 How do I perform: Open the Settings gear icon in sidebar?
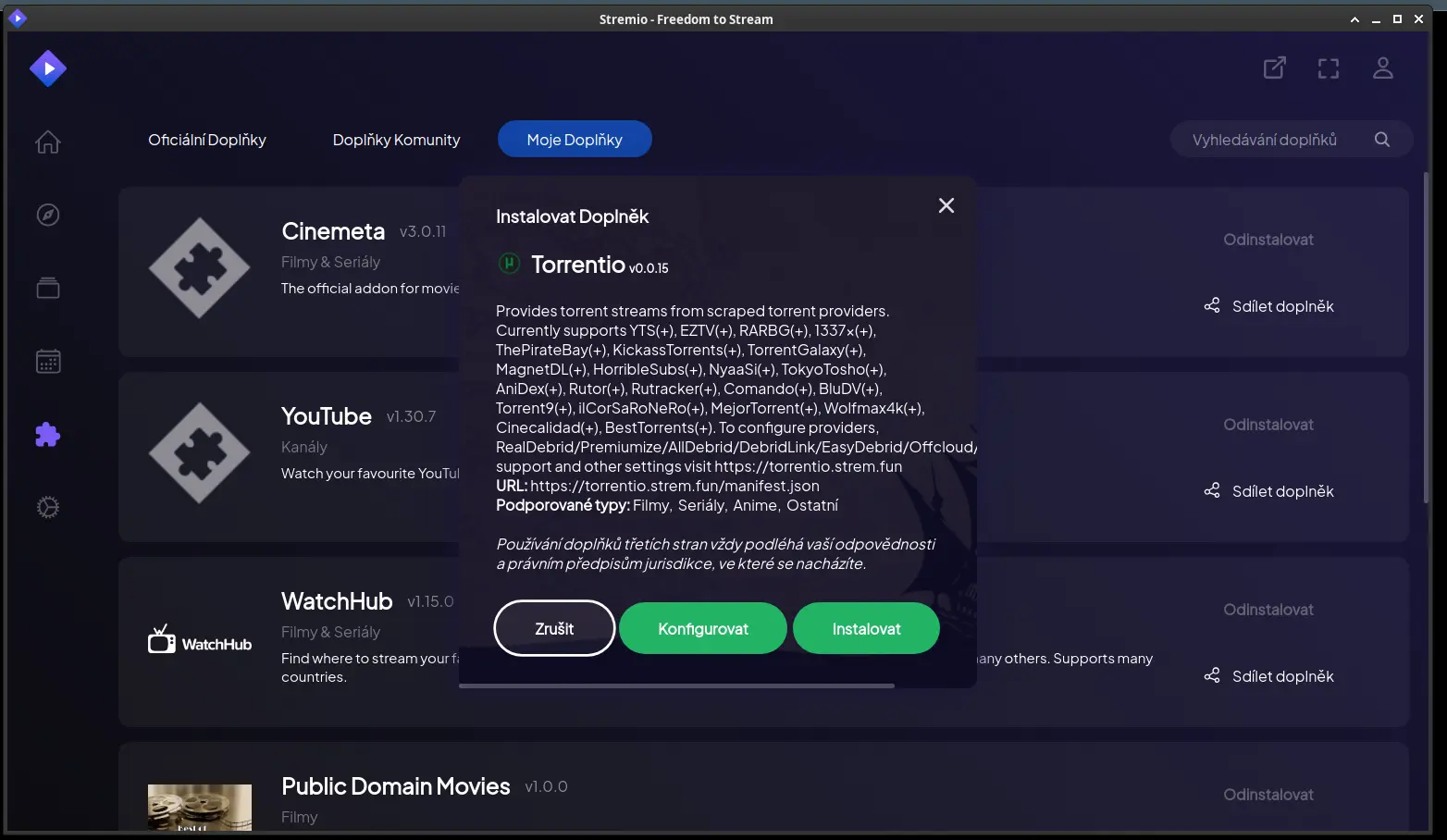click(x=48, y=507)
